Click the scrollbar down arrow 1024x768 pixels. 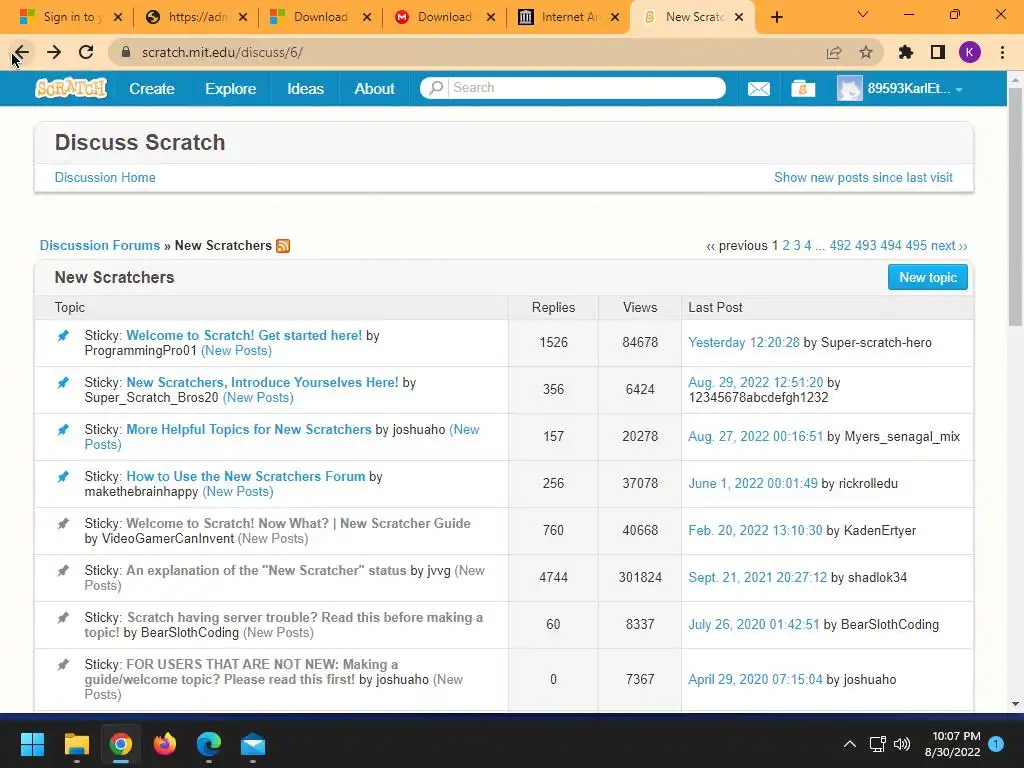coord(1015,704)
